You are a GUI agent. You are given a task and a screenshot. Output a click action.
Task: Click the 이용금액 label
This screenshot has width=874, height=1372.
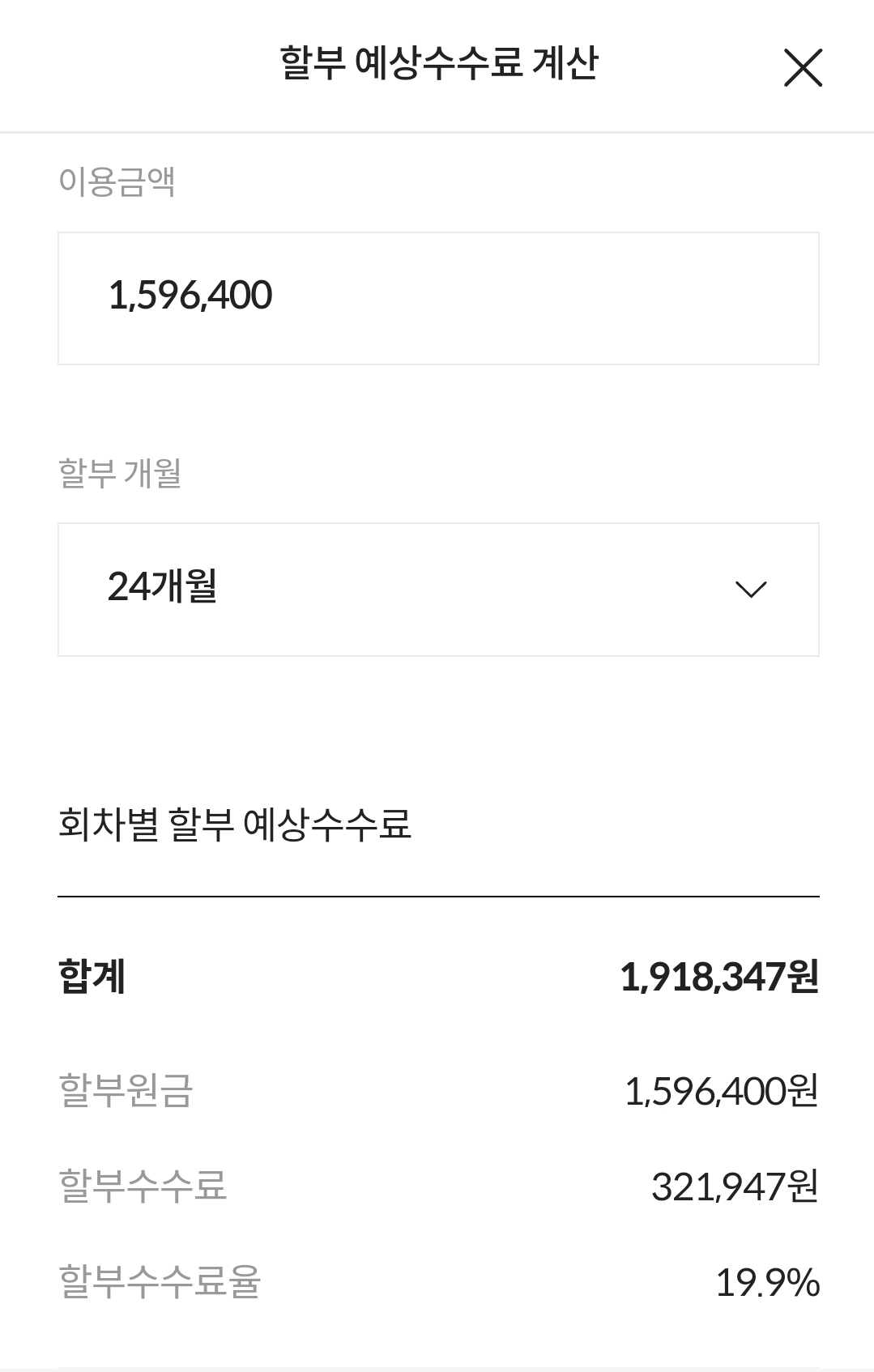pyautogui.click(x=117, y=181)
